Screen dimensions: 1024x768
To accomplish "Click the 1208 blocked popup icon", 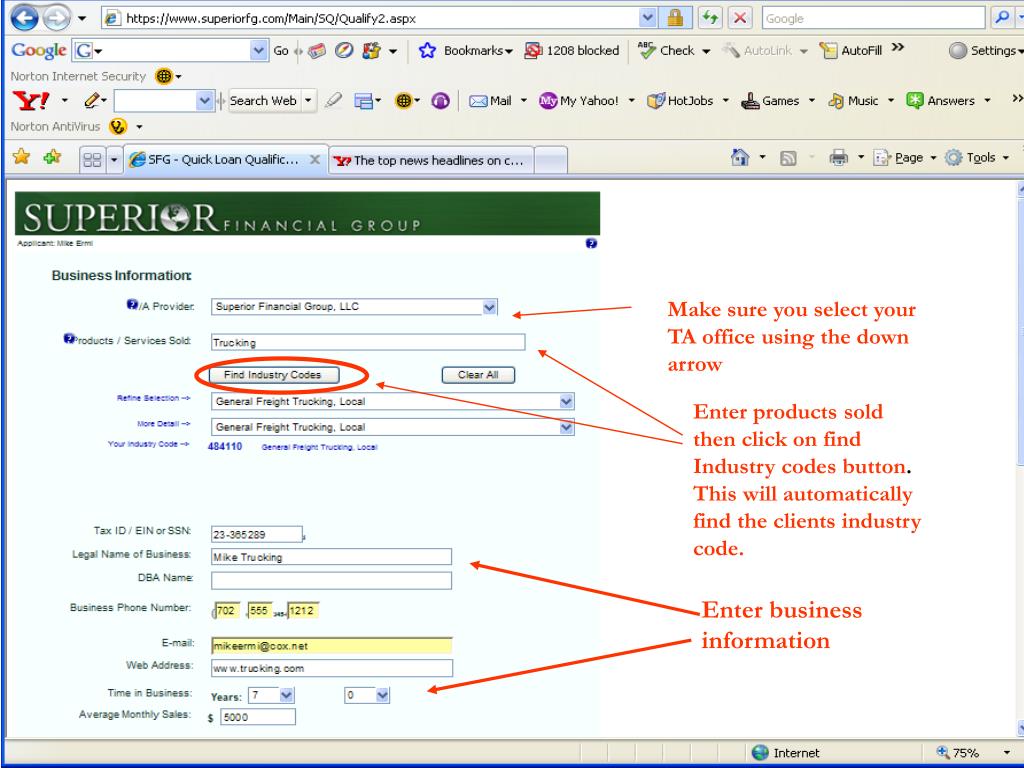I will [533, 50].
